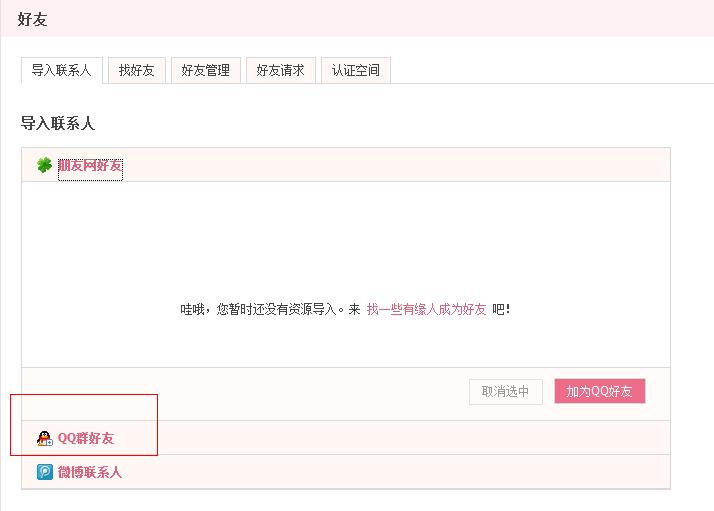
Task: Open the 找一些有缘人成为好友 link
Action: [426, 310]
